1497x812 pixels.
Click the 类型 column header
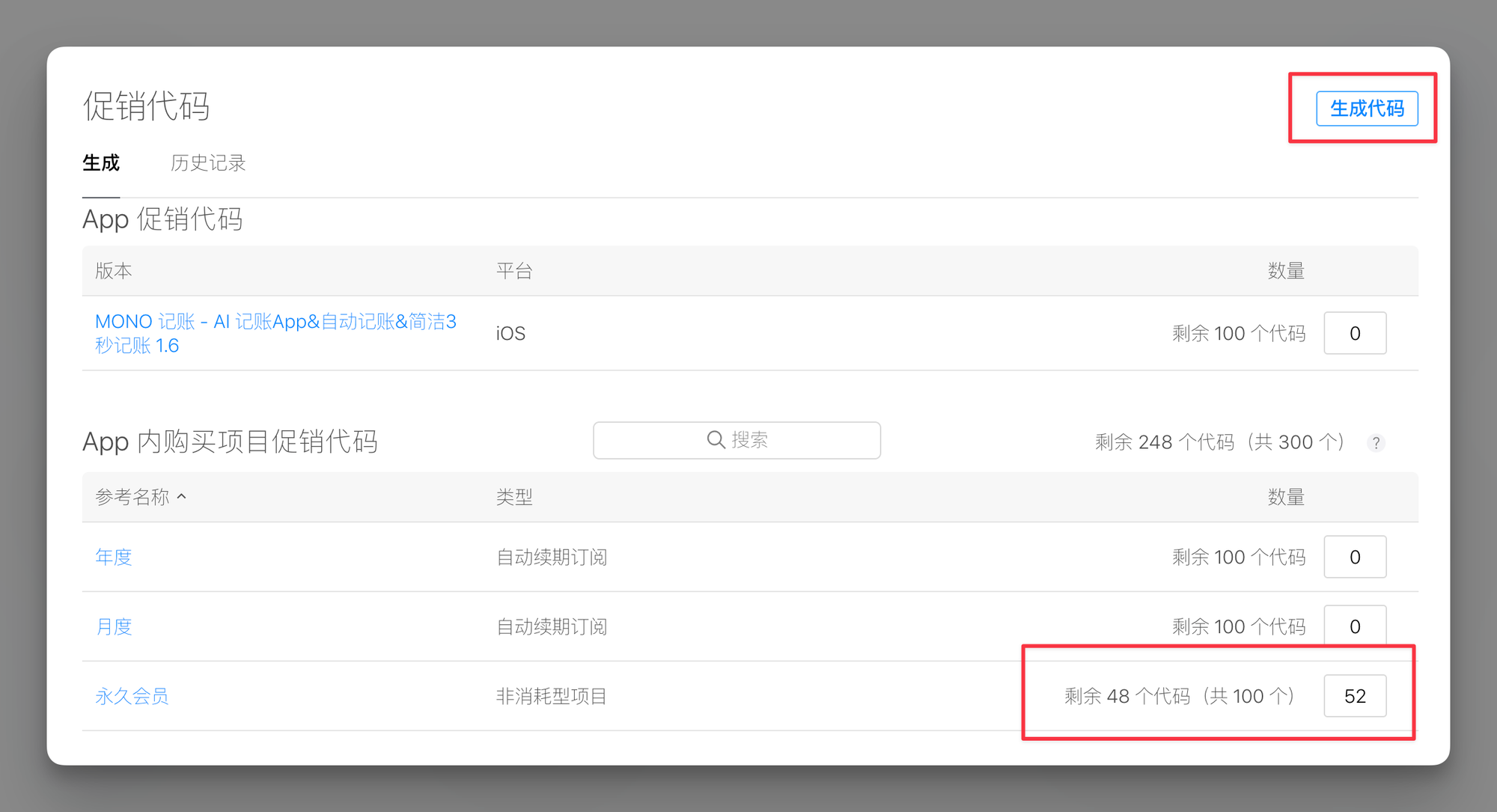(514, 497)
